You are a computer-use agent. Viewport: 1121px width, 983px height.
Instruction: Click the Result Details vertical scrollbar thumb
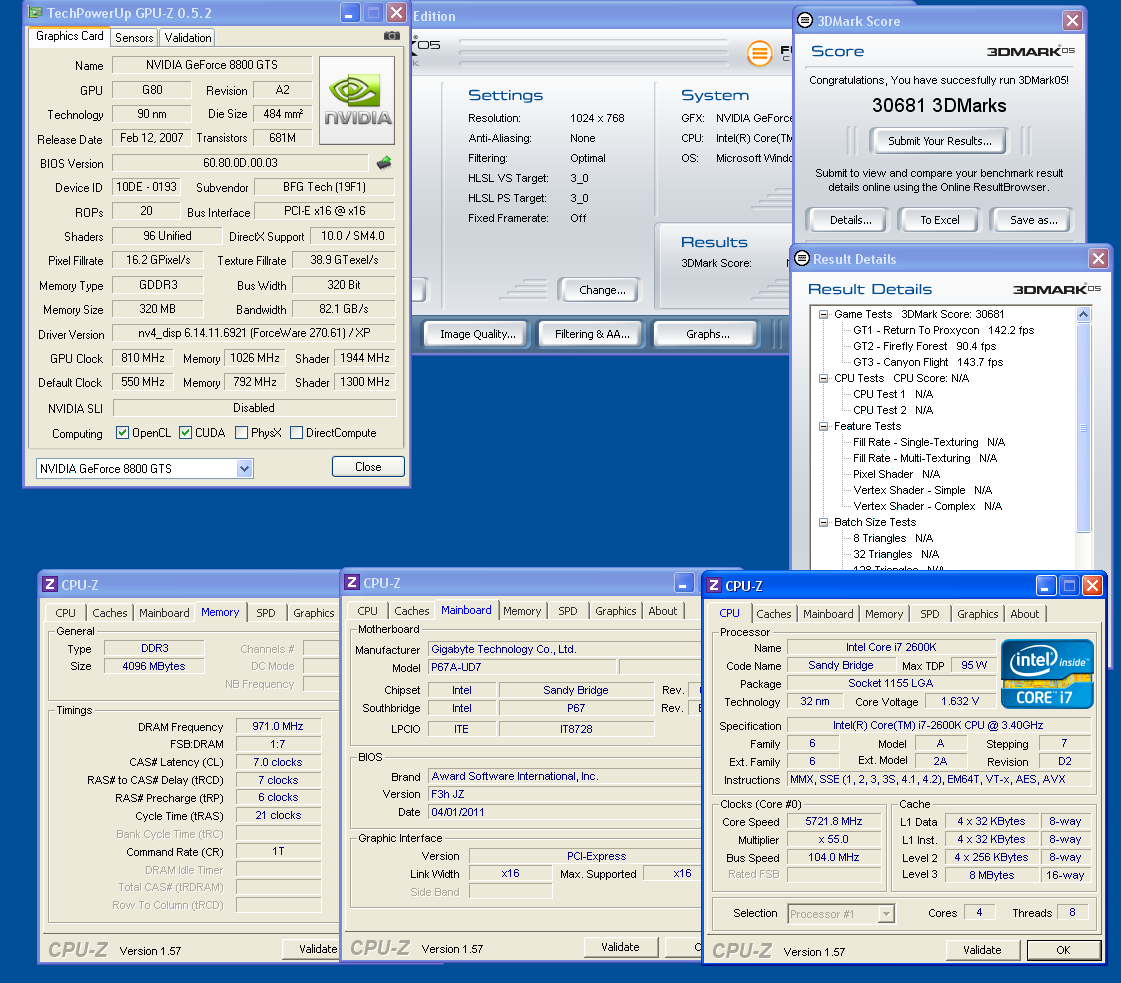pos(1083,428)
